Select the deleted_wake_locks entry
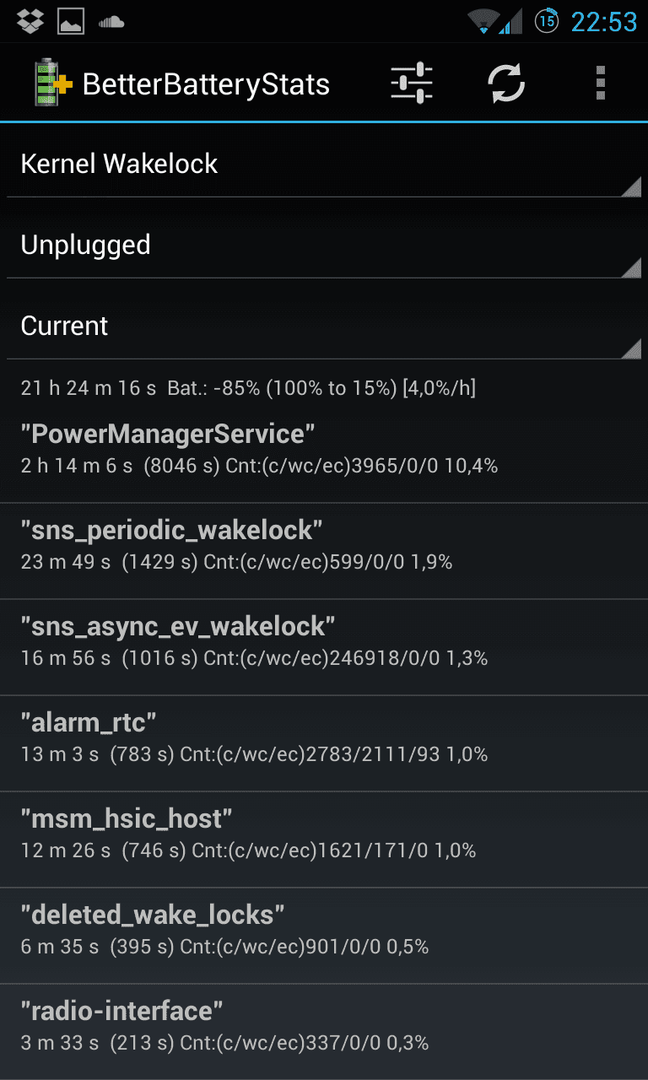Viewport: 648px width, 1080px height. (x=324, y=935)
